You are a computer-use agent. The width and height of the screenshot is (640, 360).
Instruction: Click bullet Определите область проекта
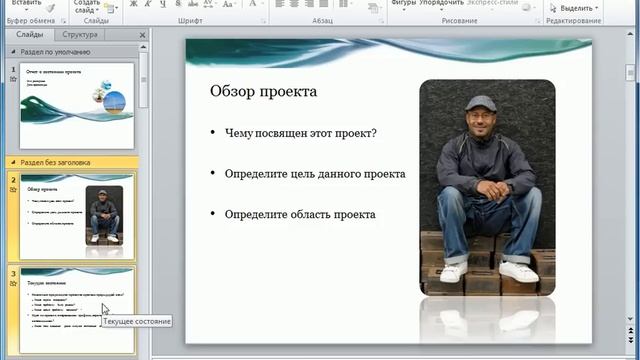[300, 215]
